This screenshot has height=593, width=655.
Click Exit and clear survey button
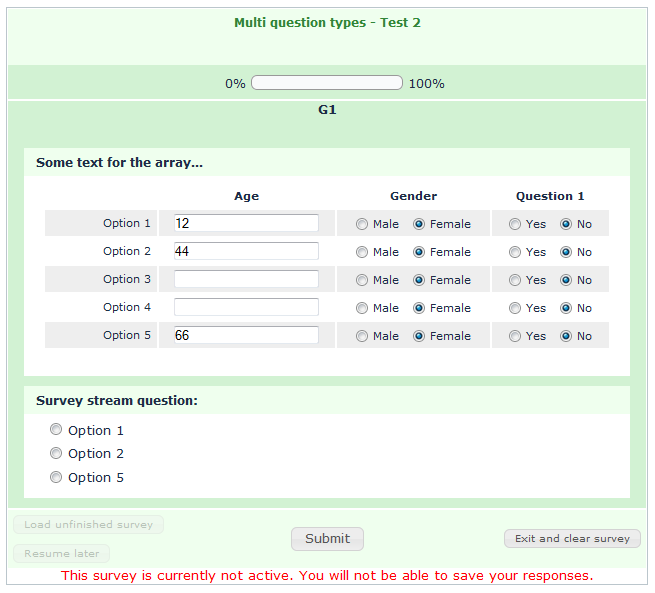pyautogui.click(x=572, y=538)
